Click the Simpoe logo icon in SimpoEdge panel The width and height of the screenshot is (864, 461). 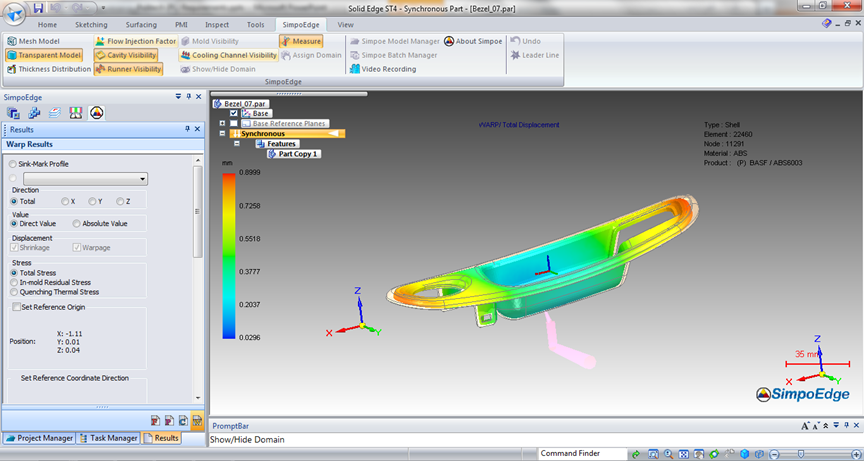[x=97, y=113]
